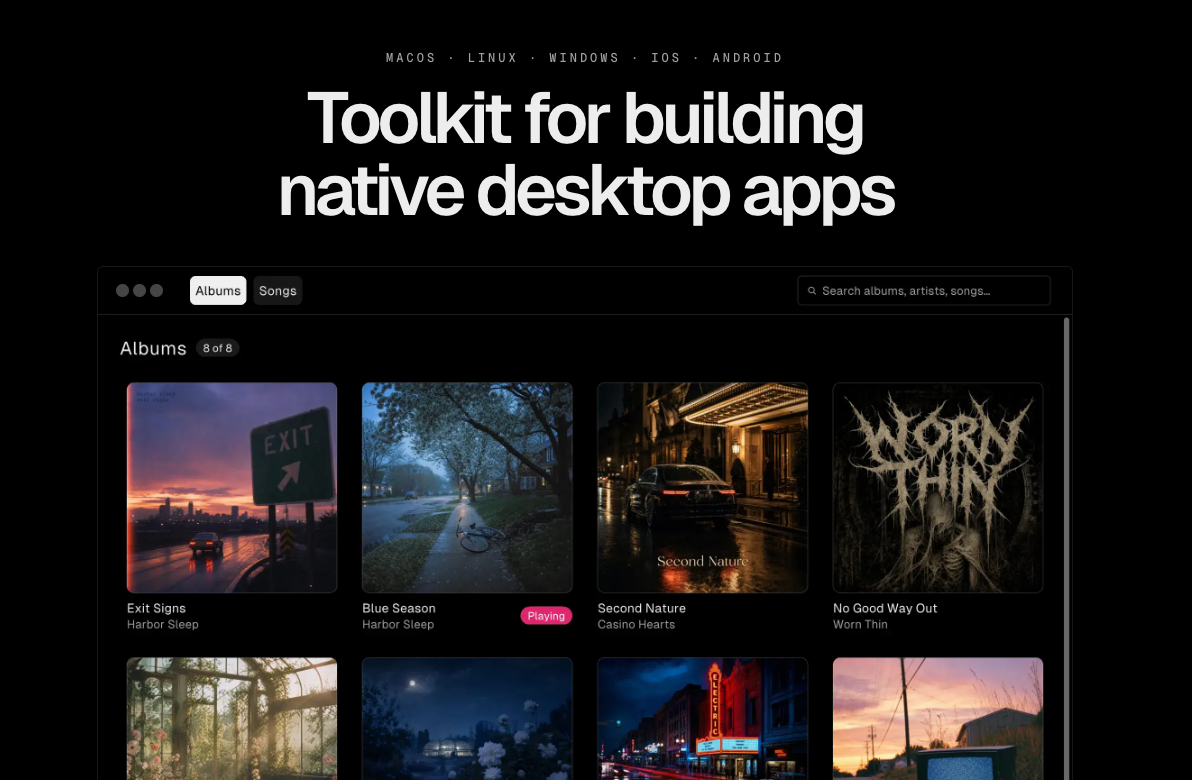Screen dimensions: 1192x780
Task: Click the middle window control dot
Action: [139, 290]
